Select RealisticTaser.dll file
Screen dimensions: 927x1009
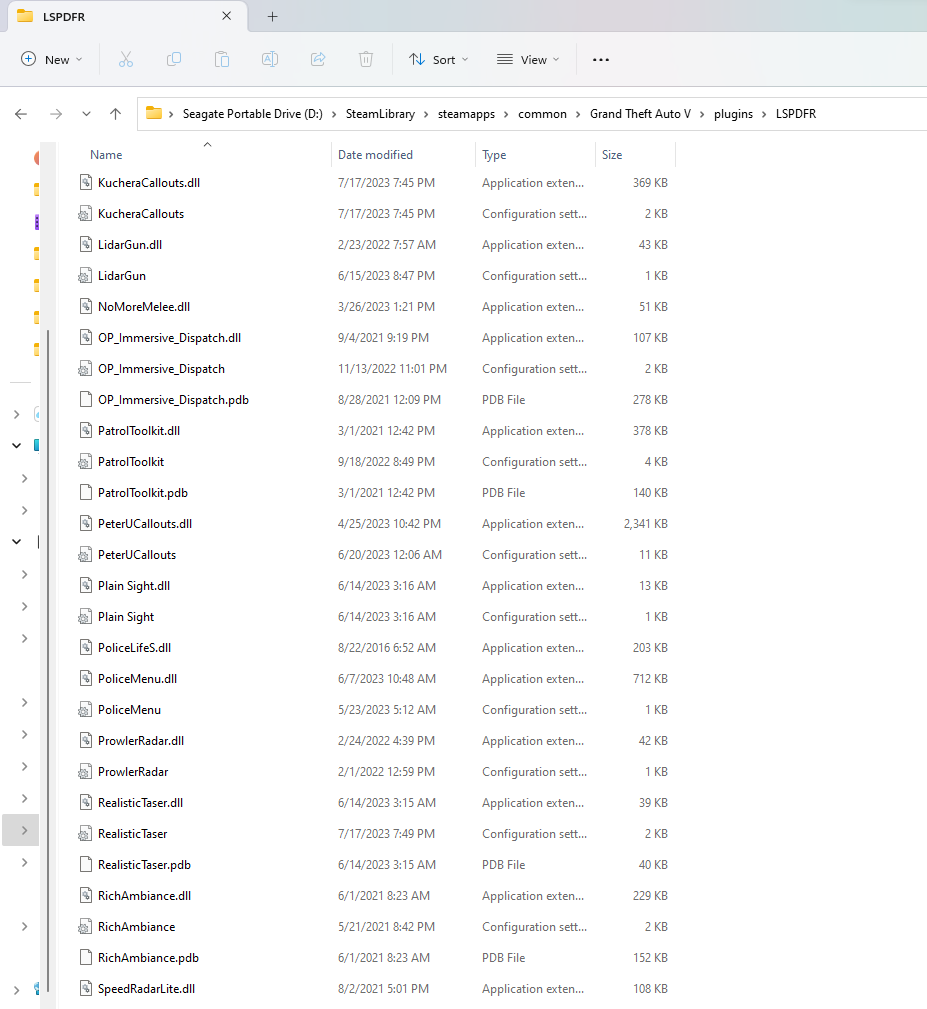coord(140,802)
